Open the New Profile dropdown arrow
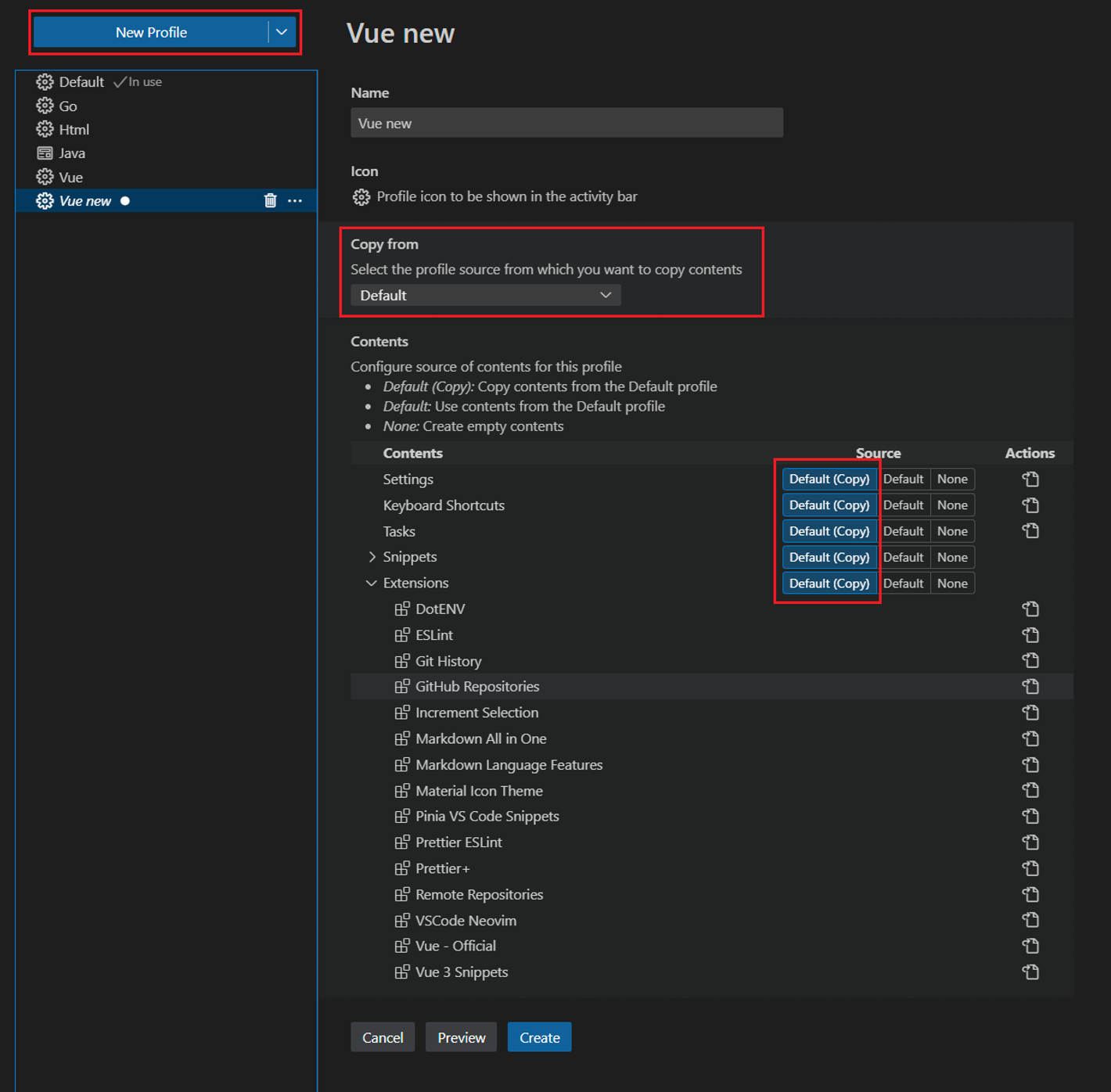Viewport: 1111px width, 1092px height. [x=280, y=32]
